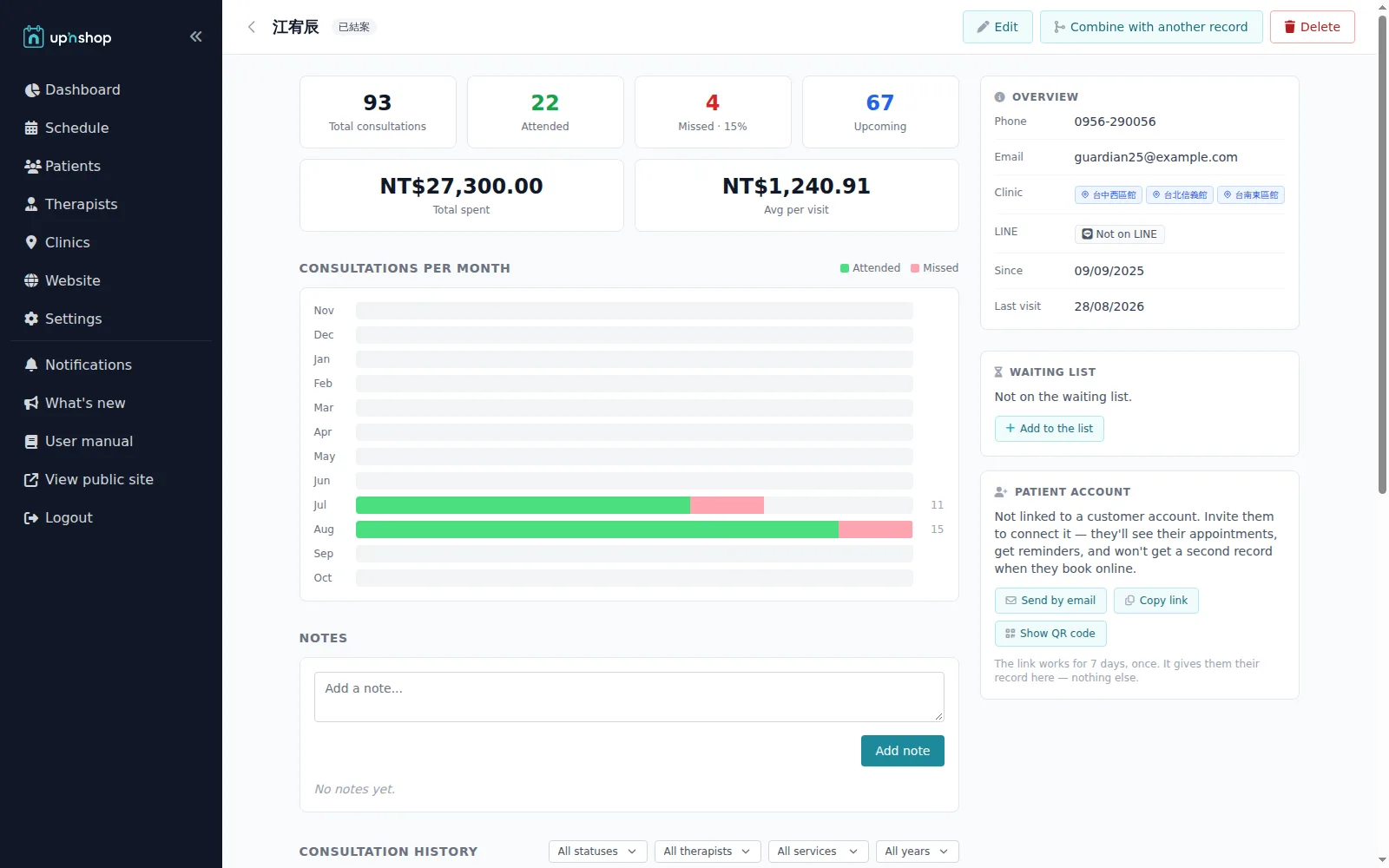Open the All statuses dropdown

tap(597, 852)
